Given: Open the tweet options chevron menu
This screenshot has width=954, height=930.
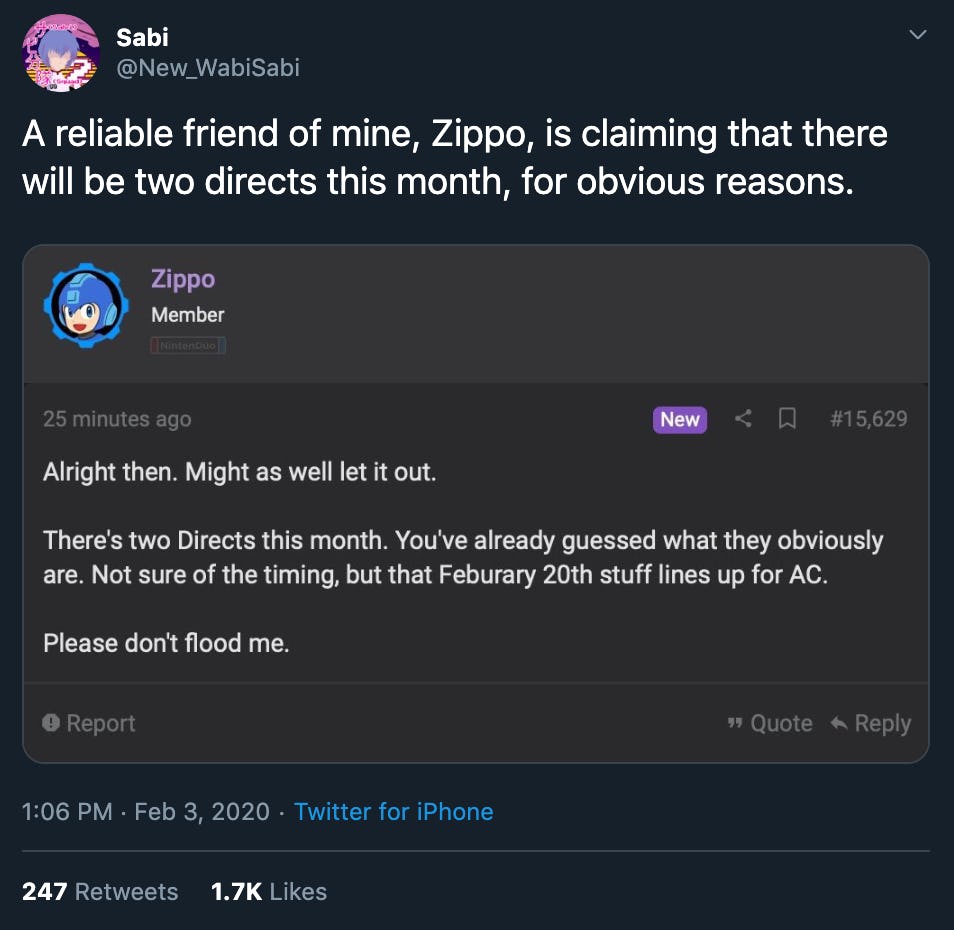Looking at the screenshot, I should point(917,36).
